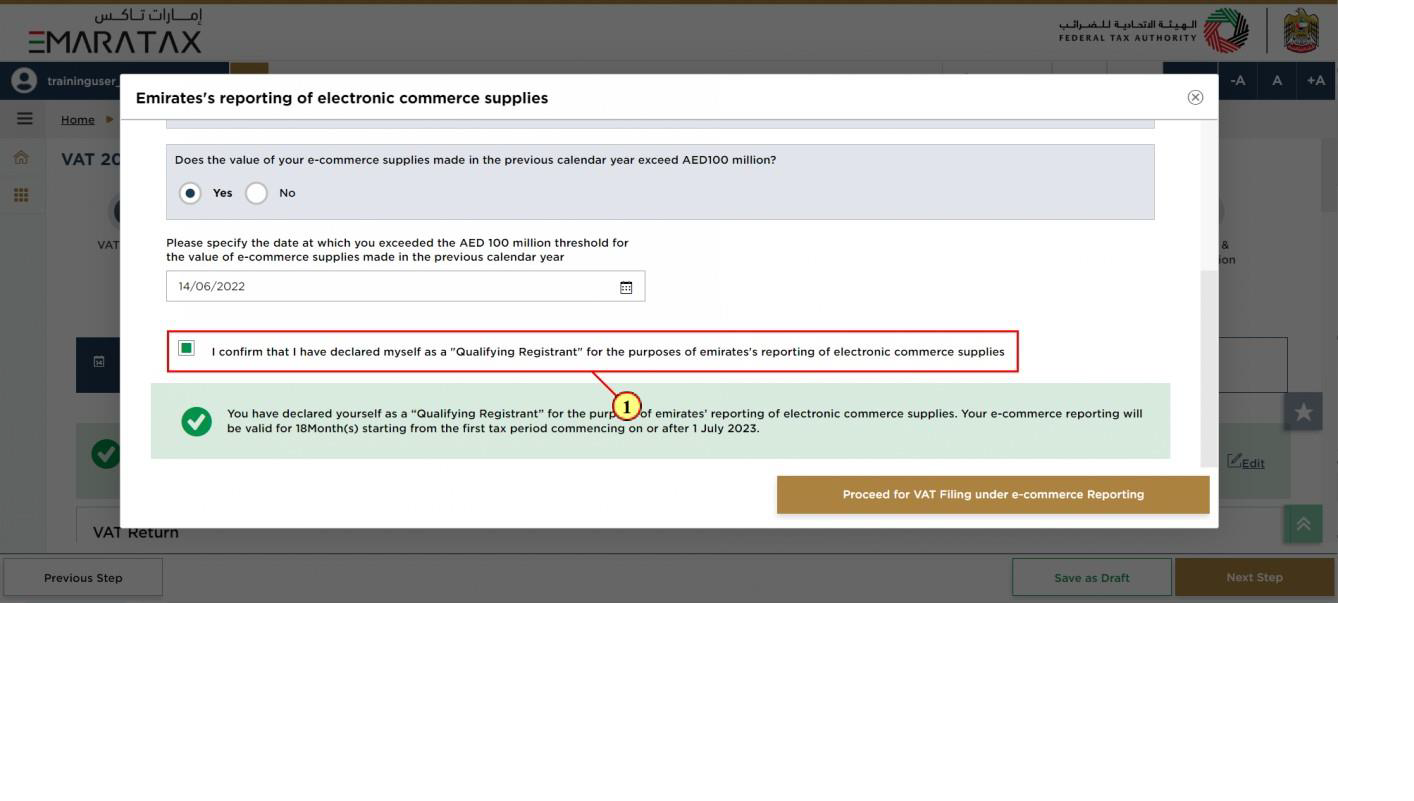Toggle the Qualifying Registrant confirmation checkbox

tap(186, 348)
